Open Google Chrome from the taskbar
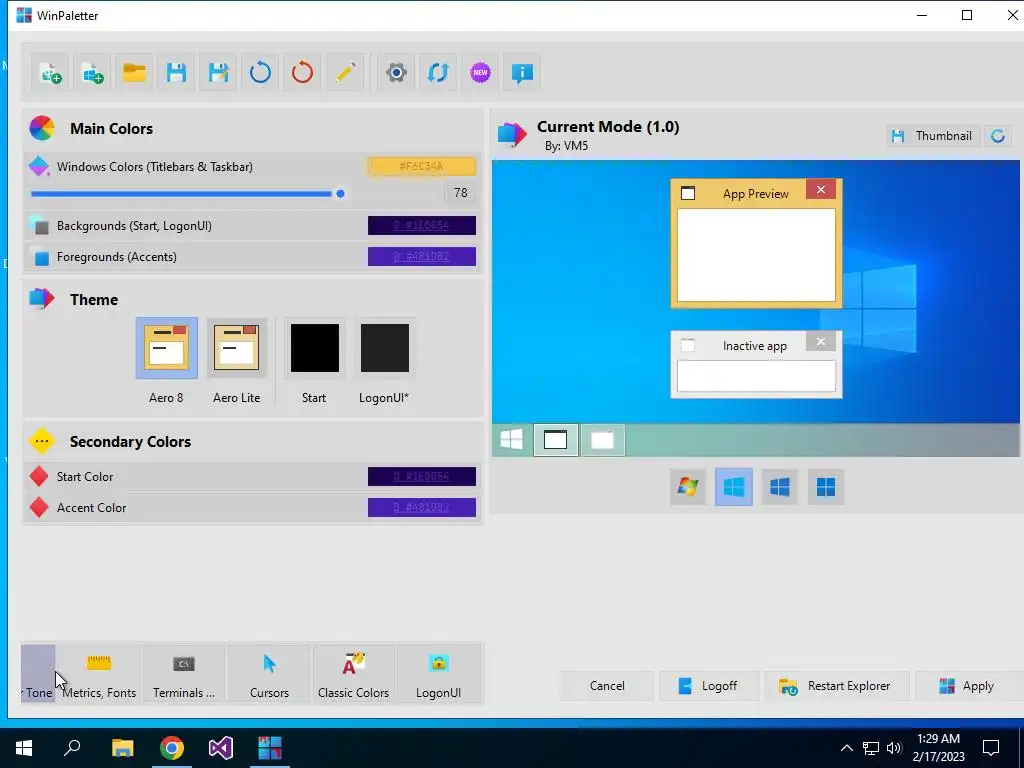1024x768 pixels. point(172,748)
